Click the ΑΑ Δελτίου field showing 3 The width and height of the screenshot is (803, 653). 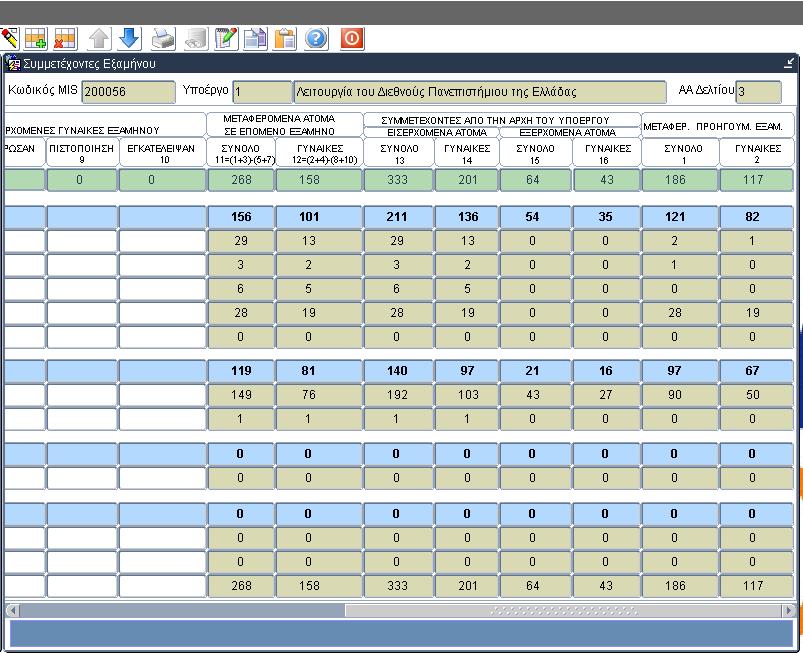pos(758,92)
